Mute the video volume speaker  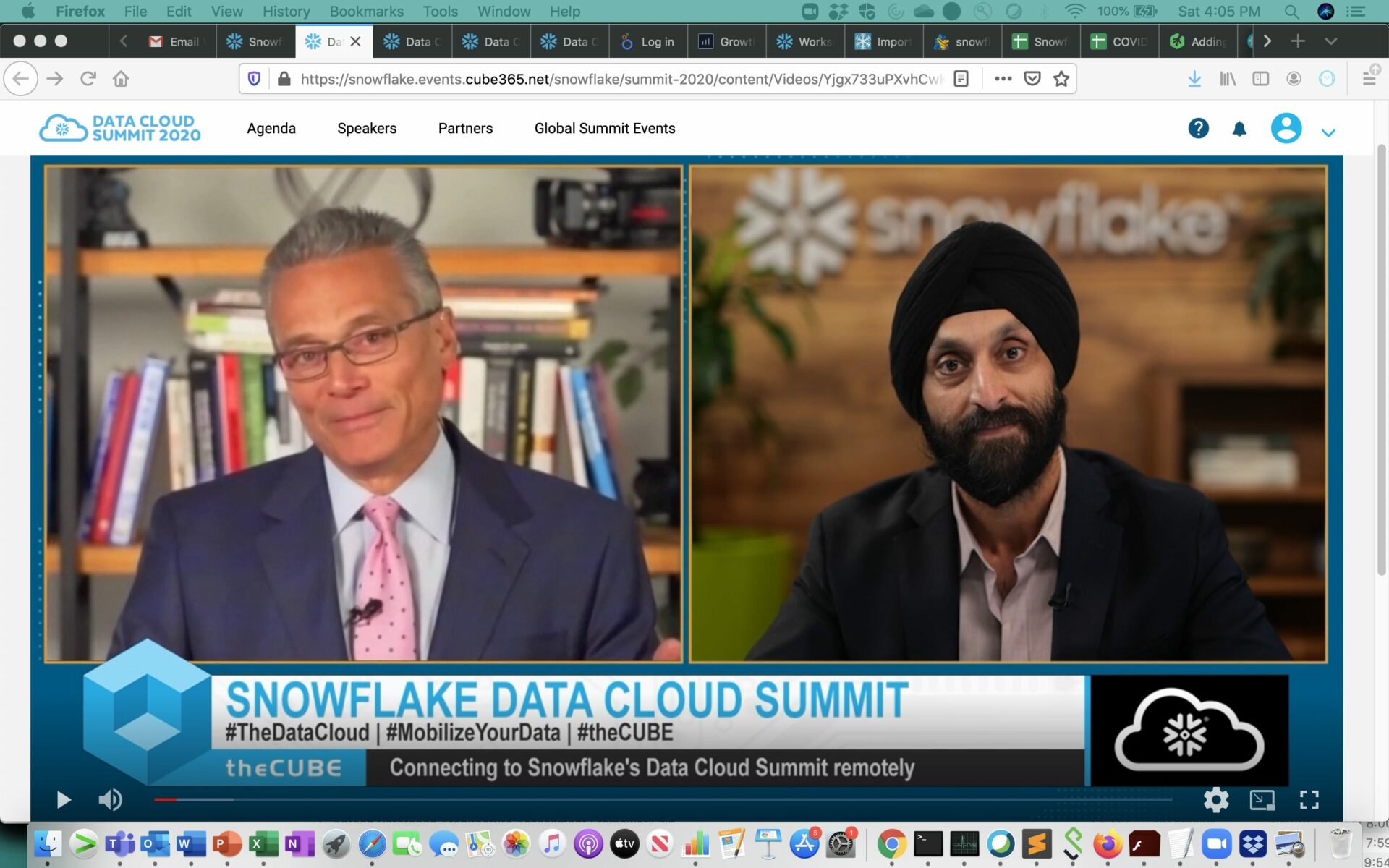click(x=110, y=800)
